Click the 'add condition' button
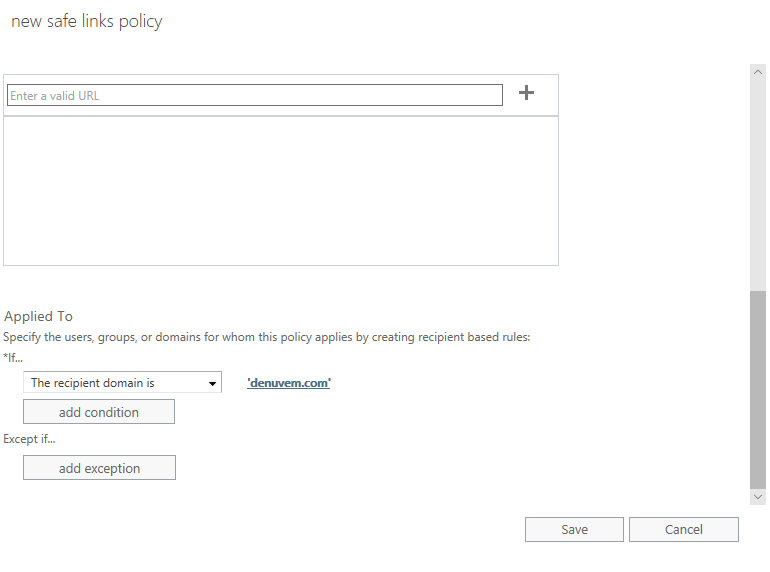This screenshot has width=770, height=572. [x=99, y=412]
